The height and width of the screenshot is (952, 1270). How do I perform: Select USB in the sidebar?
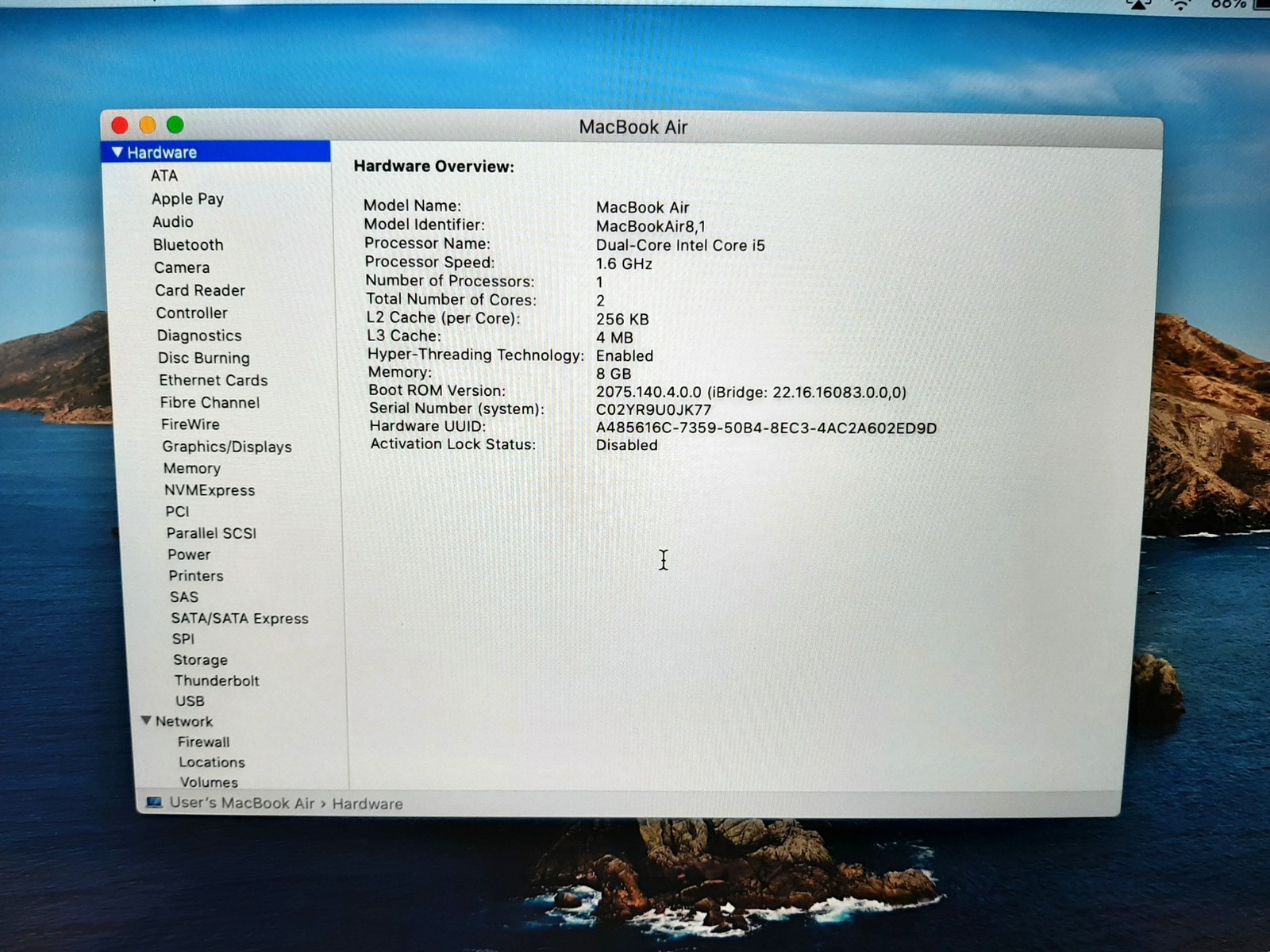190,701
